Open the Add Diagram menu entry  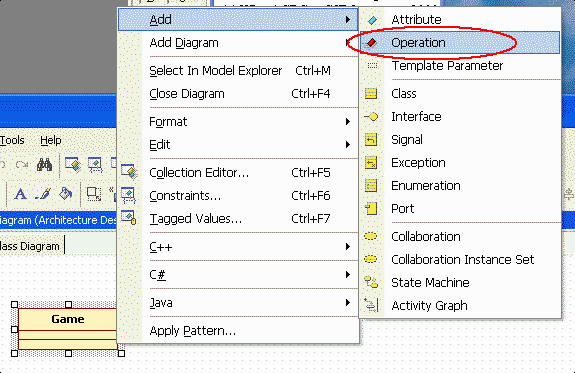[x=238, y=43]
